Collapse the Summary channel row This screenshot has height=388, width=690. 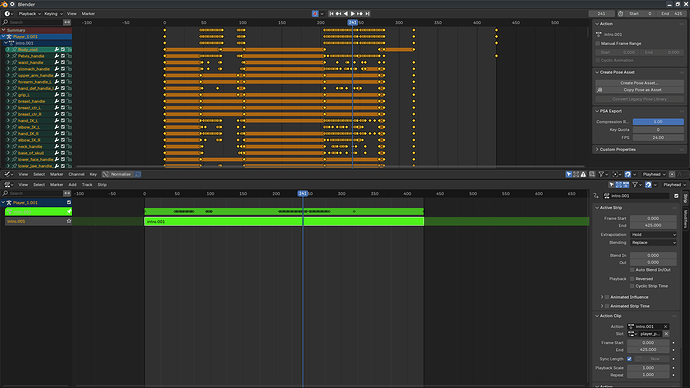[4, 30]
